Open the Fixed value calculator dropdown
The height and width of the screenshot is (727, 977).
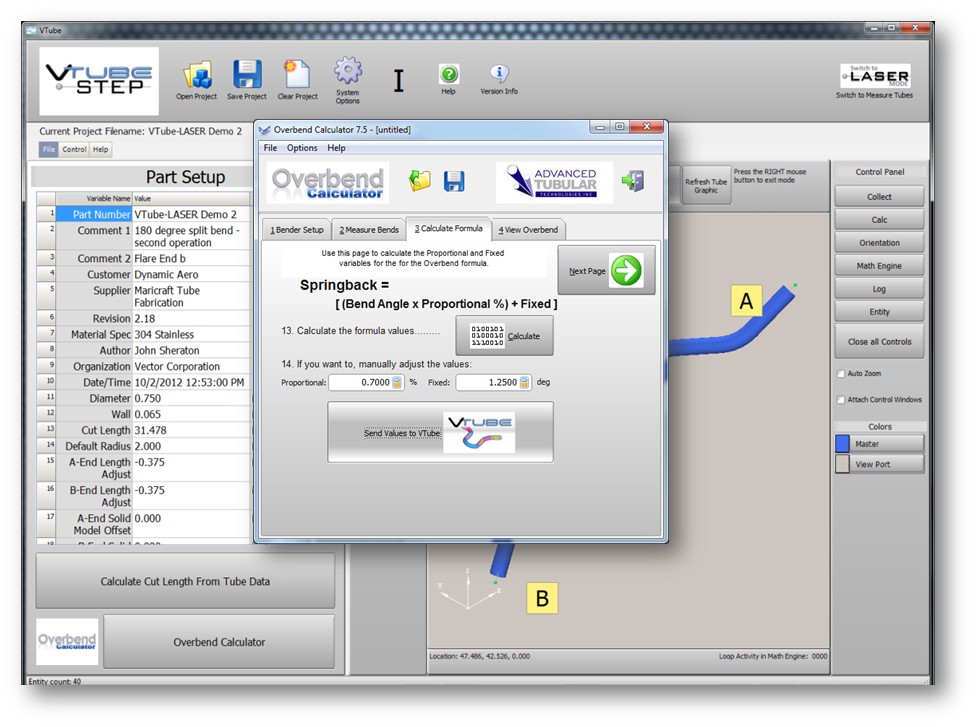(524, 382)
